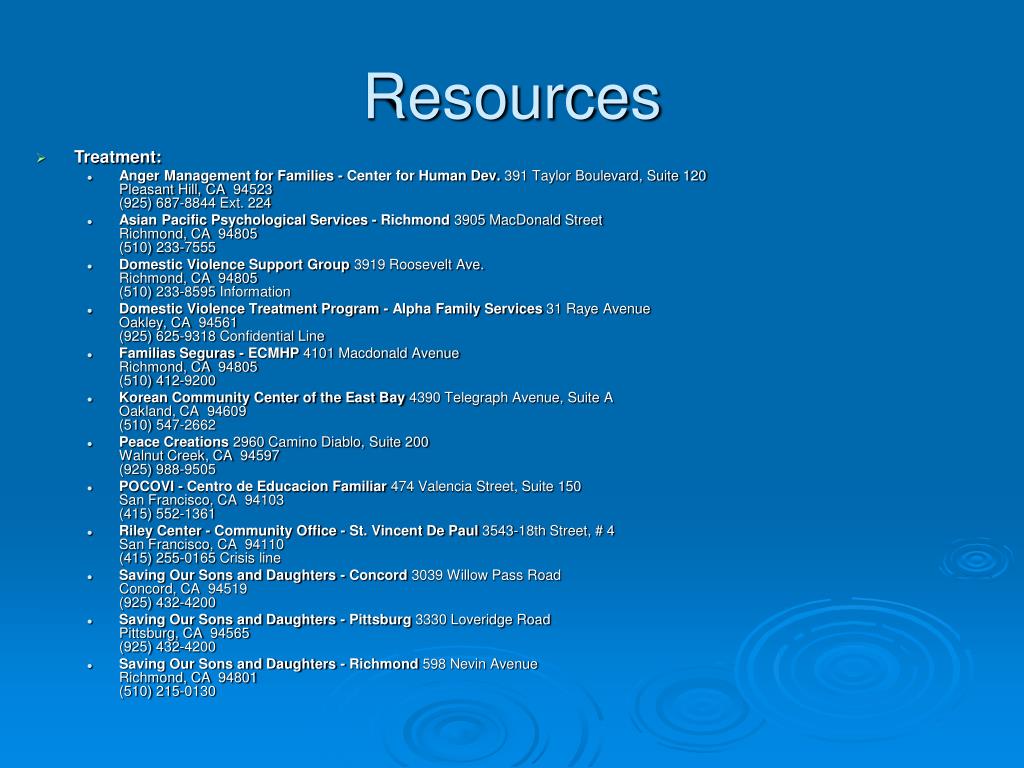Click address '3330 Loveridge Road'
Screen dimensions: 1024x768
[x=483, y=620]
